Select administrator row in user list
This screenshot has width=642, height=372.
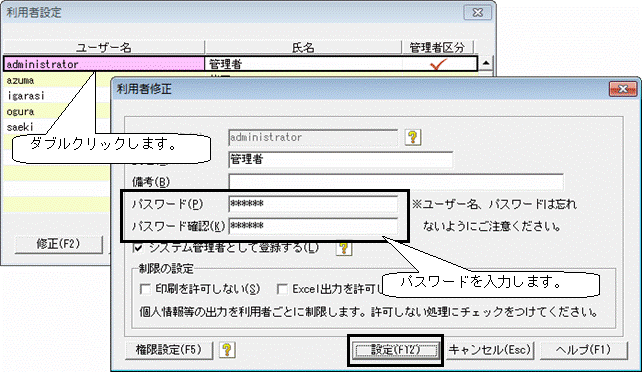tap(241, 64)
